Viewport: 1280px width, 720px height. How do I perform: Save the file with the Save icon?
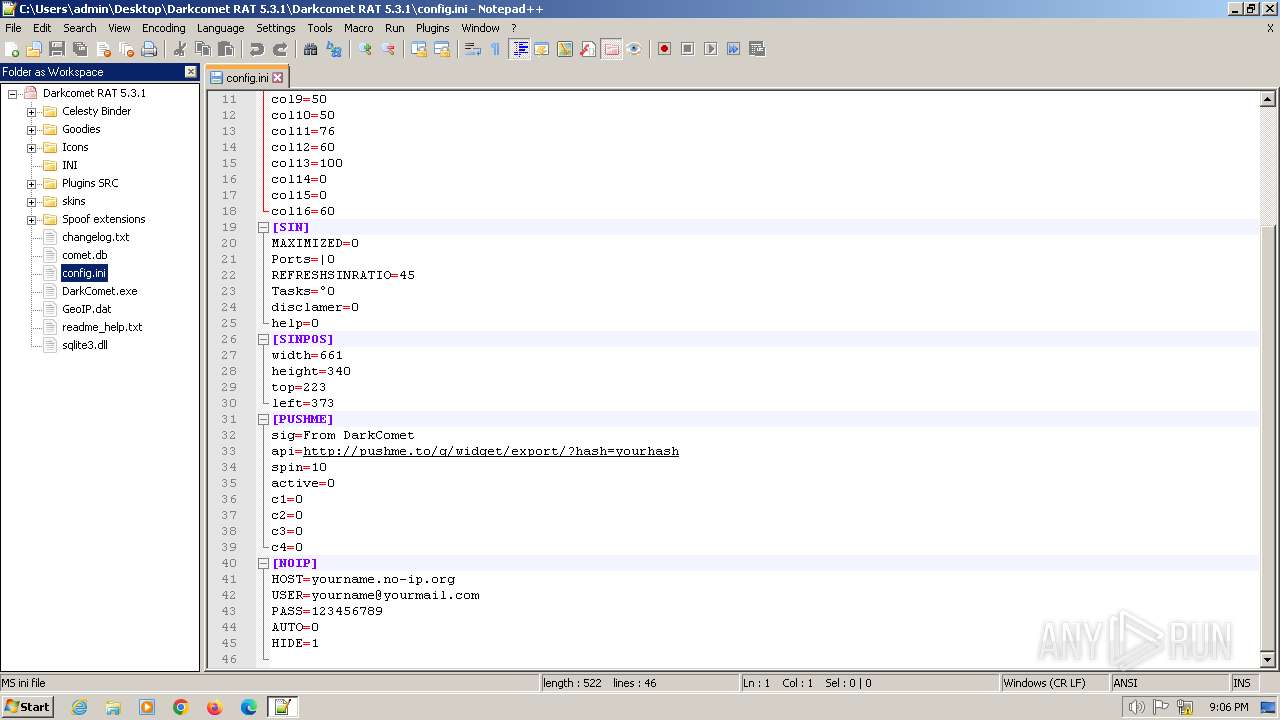pyautogui.click(x=57, y=49)
